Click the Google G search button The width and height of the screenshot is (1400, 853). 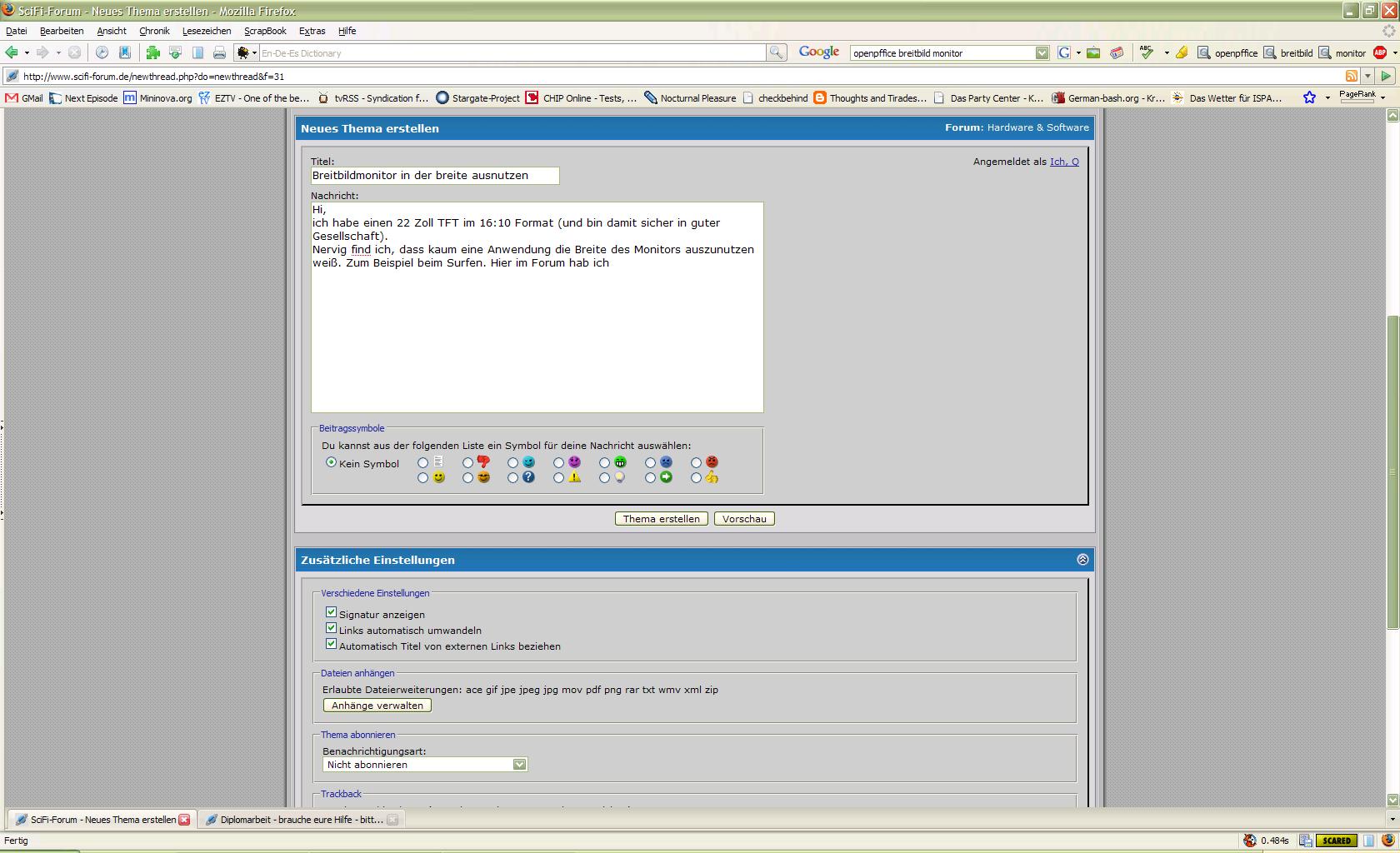[x=1064, y=52]
